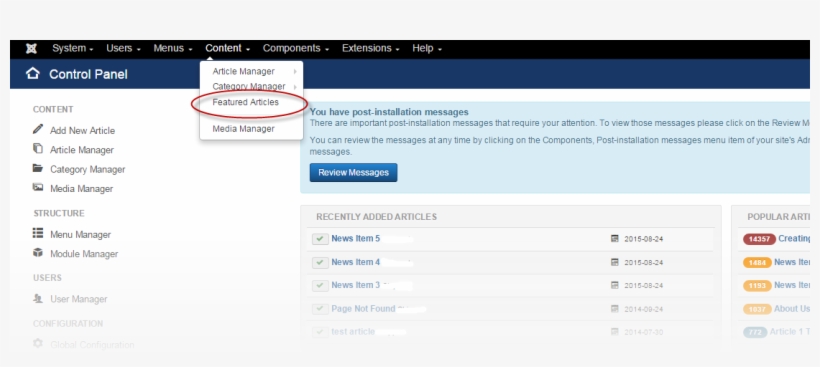Open the News Item 5 article link

point(356,239)
